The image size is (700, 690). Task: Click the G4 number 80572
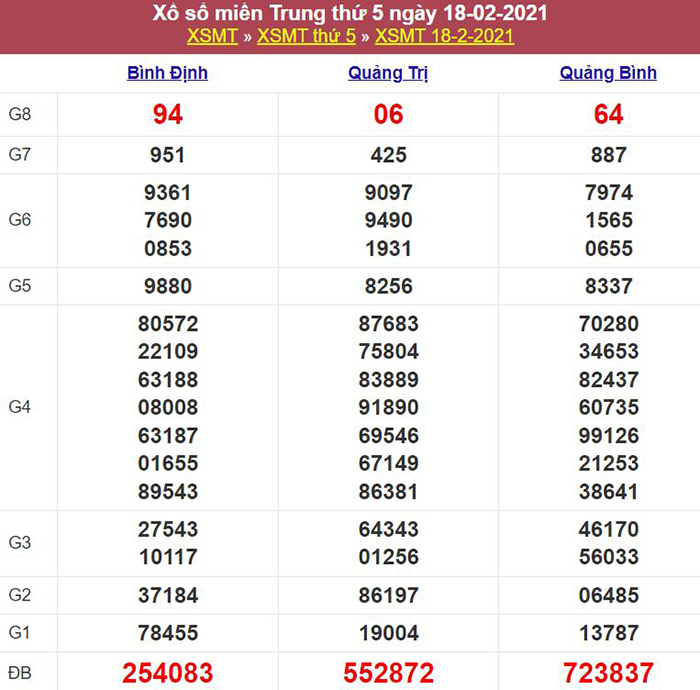(x=168, y=324)
